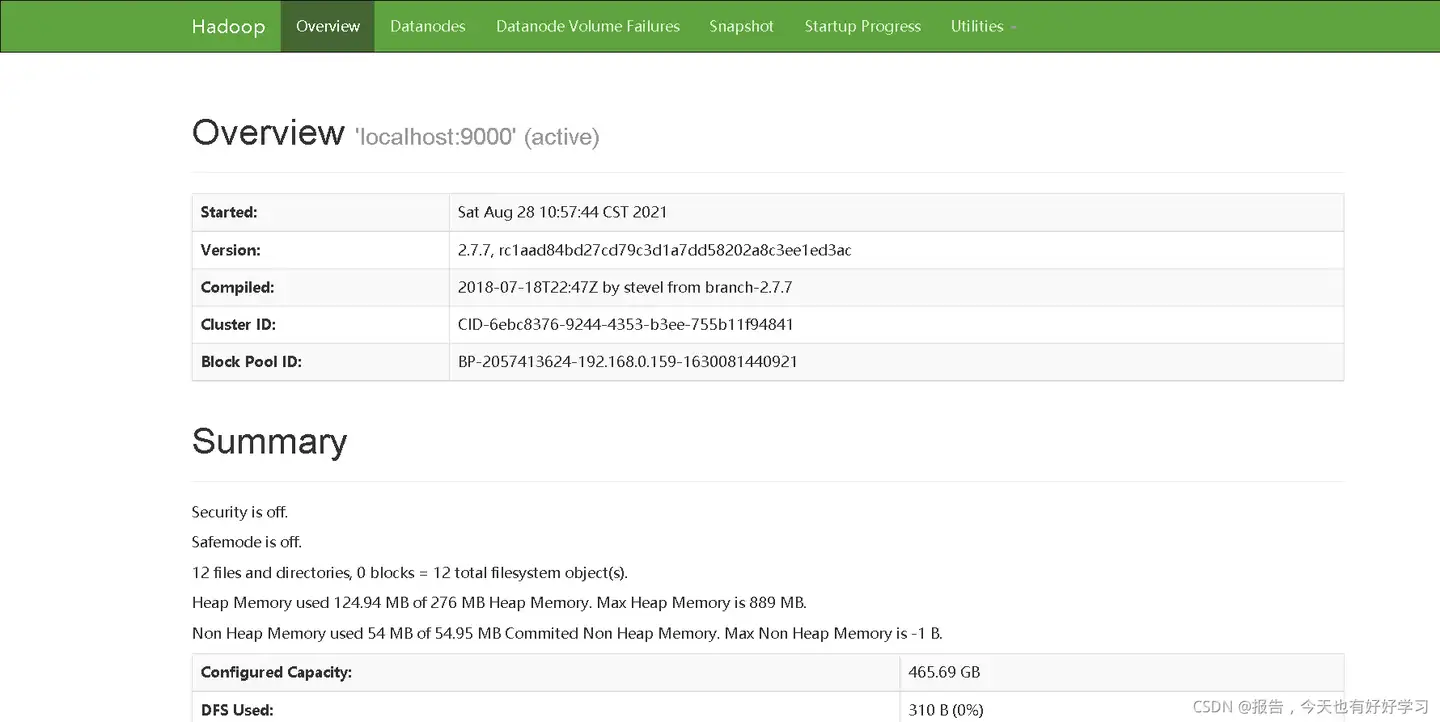Switch to the Datanodes tab
Screen dimensions: 1440x722
[x=428, y=26]
